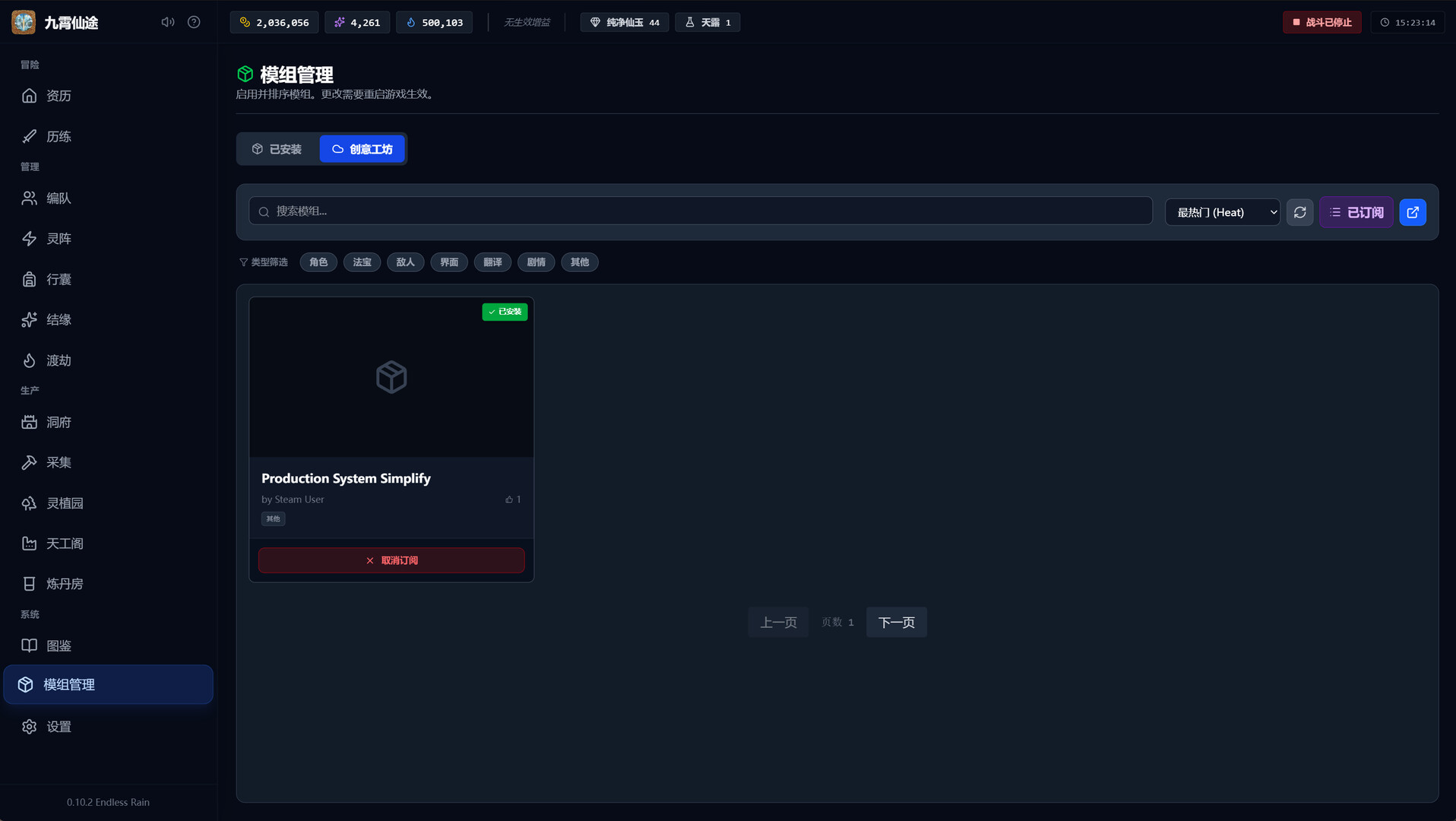This screenshot has height=821, width=1456.
Task: Go to 灵植园 in sidebar
Action: pyautogui.click(x=64, y=503)
